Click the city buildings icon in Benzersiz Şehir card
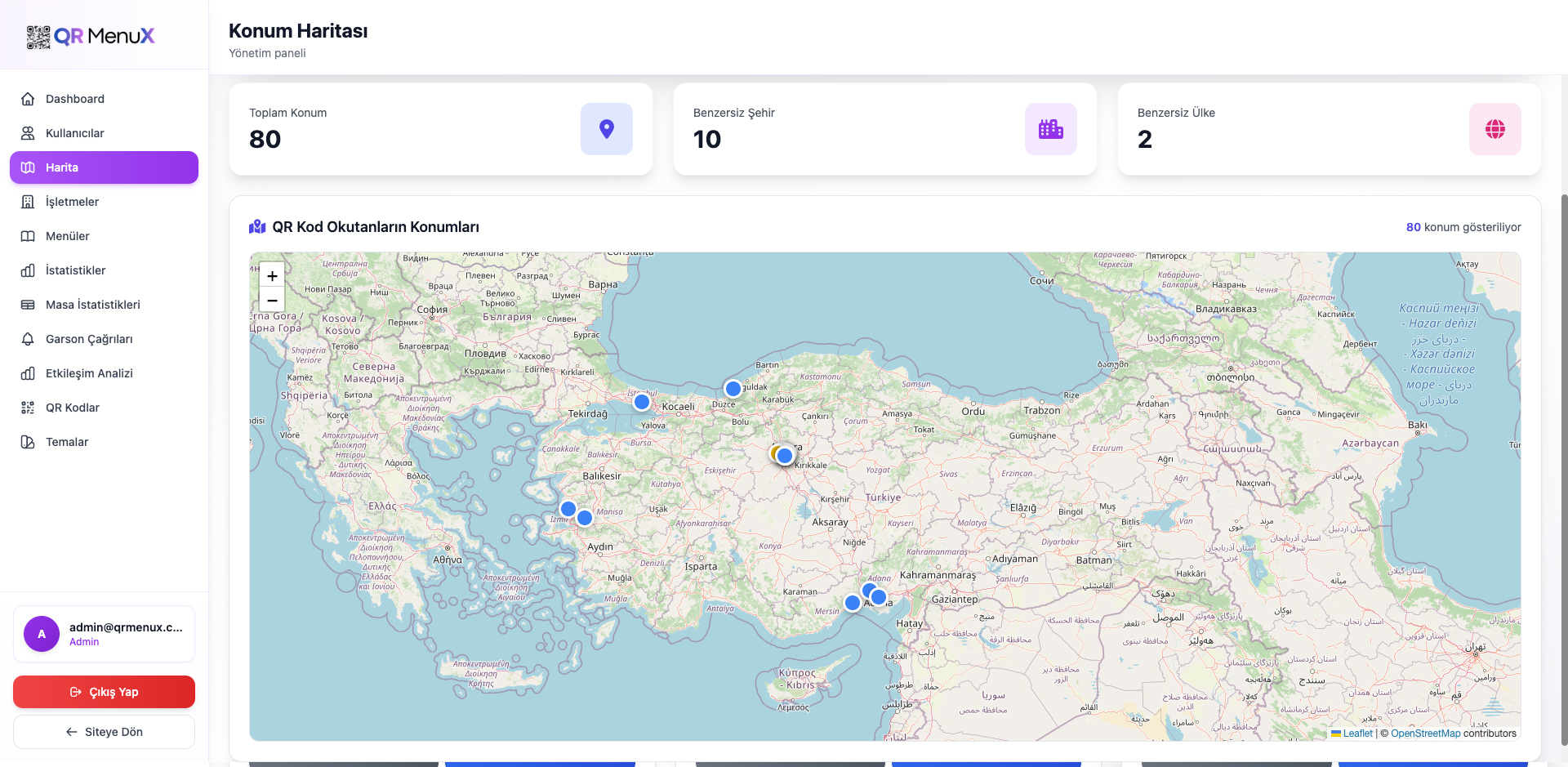 point(1050,129)
